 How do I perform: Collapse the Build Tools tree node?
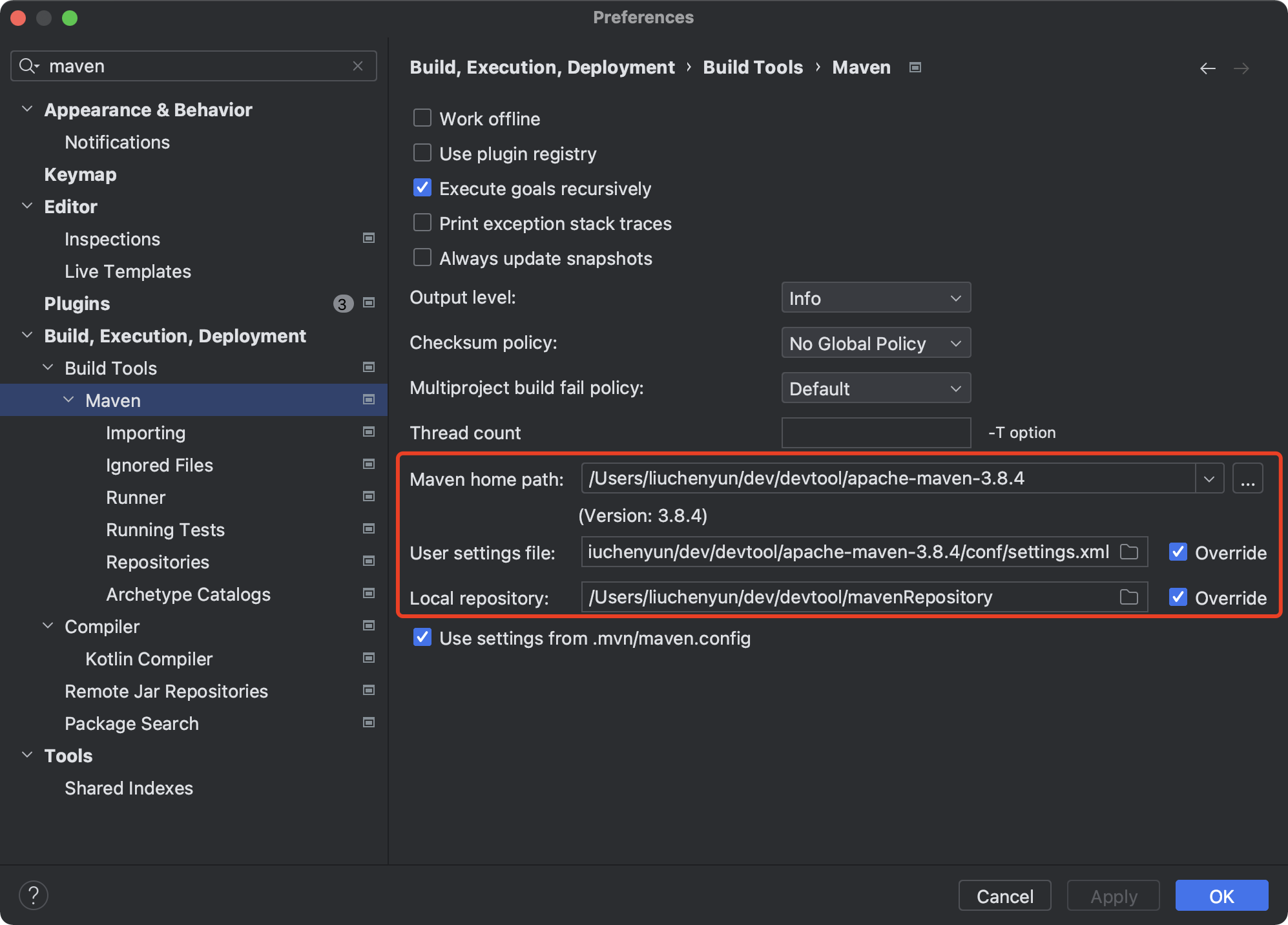point(48,368)
